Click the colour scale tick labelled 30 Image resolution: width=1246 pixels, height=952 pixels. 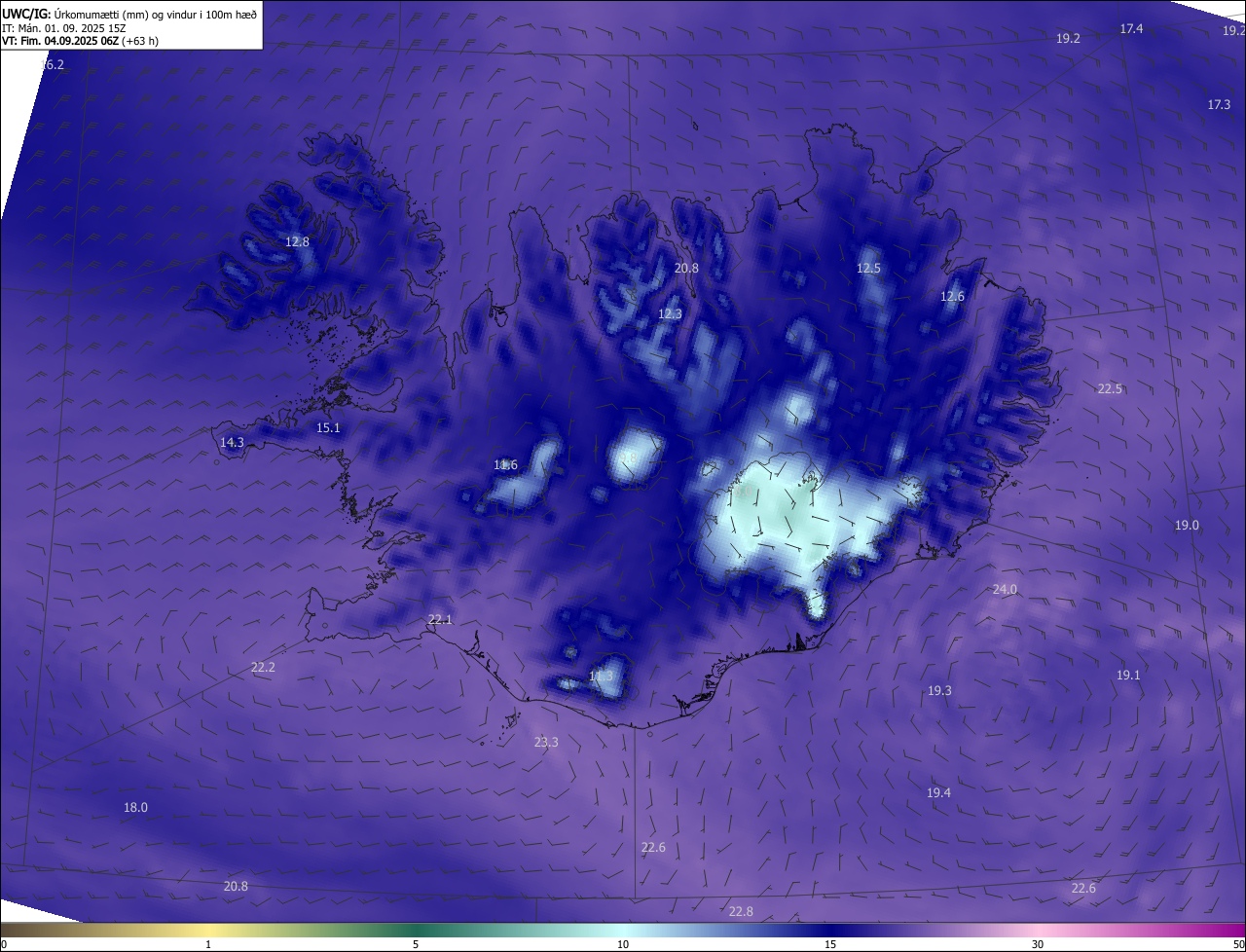pyautogui.click(x=1038, y=944)
